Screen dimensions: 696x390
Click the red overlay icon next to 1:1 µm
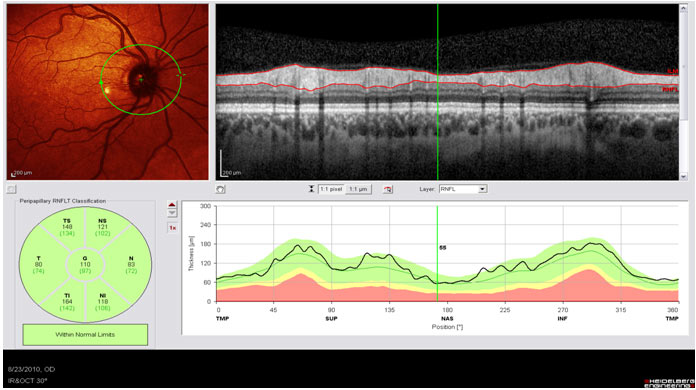click(388, 189)
